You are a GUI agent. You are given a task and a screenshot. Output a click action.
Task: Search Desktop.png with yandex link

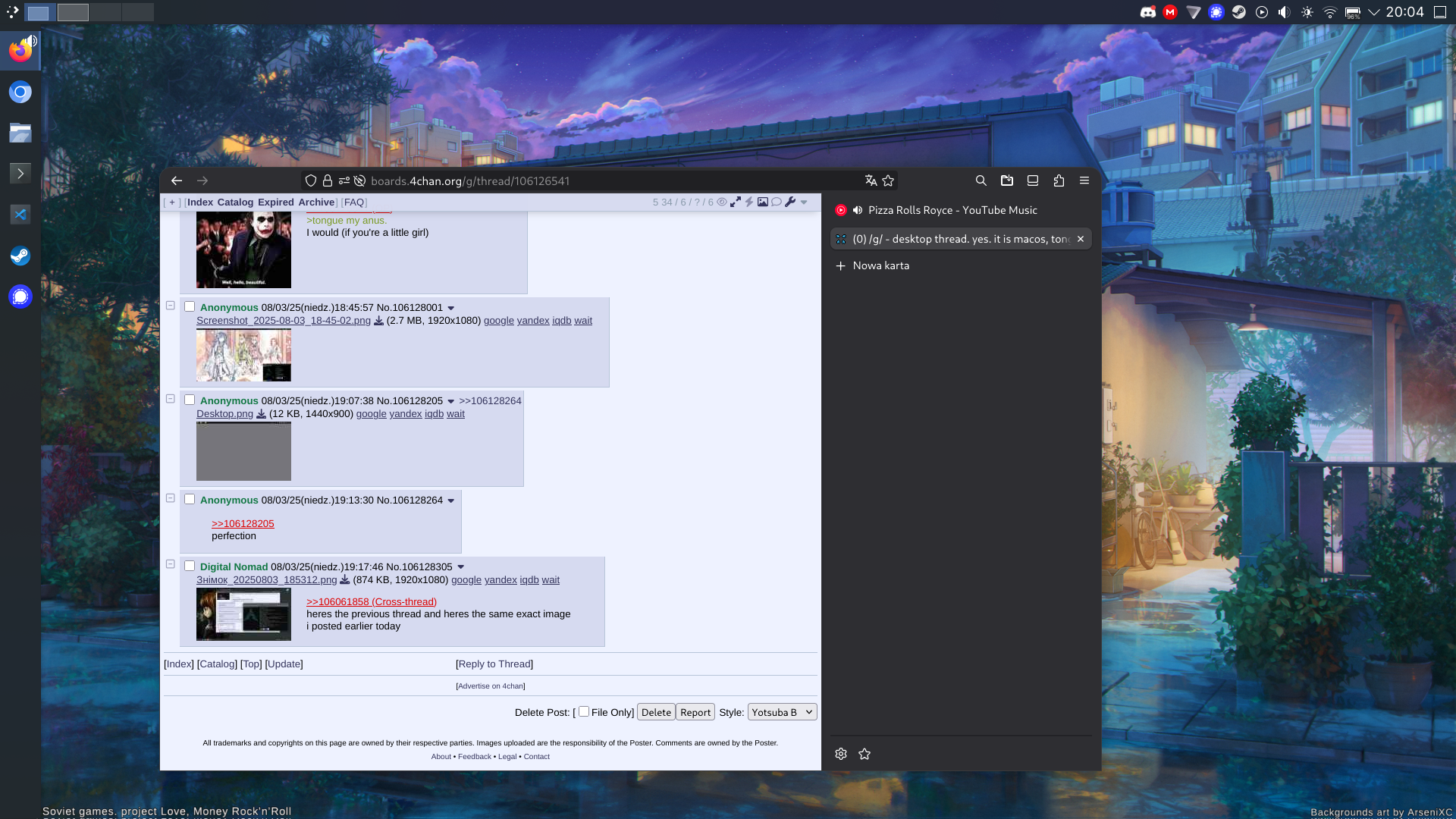[406, 414]
